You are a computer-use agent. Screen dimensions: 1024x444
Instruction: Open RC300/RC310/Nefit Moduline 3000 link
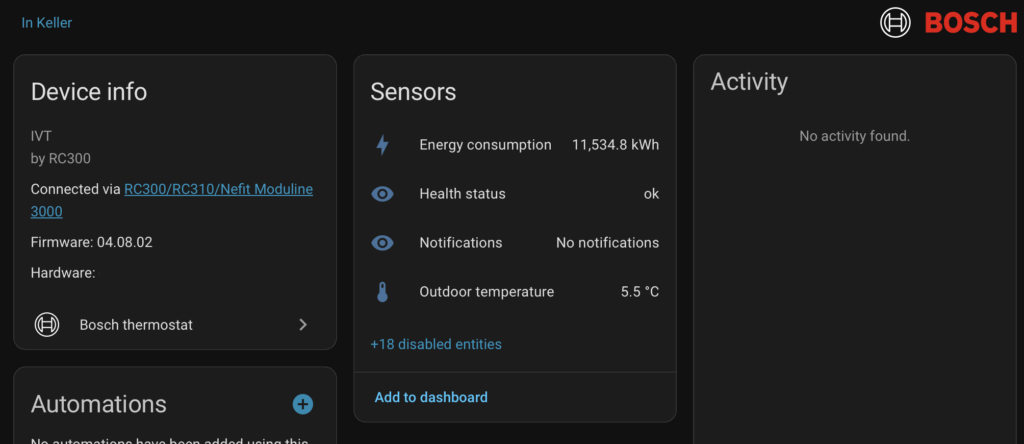tap(218, 189)
